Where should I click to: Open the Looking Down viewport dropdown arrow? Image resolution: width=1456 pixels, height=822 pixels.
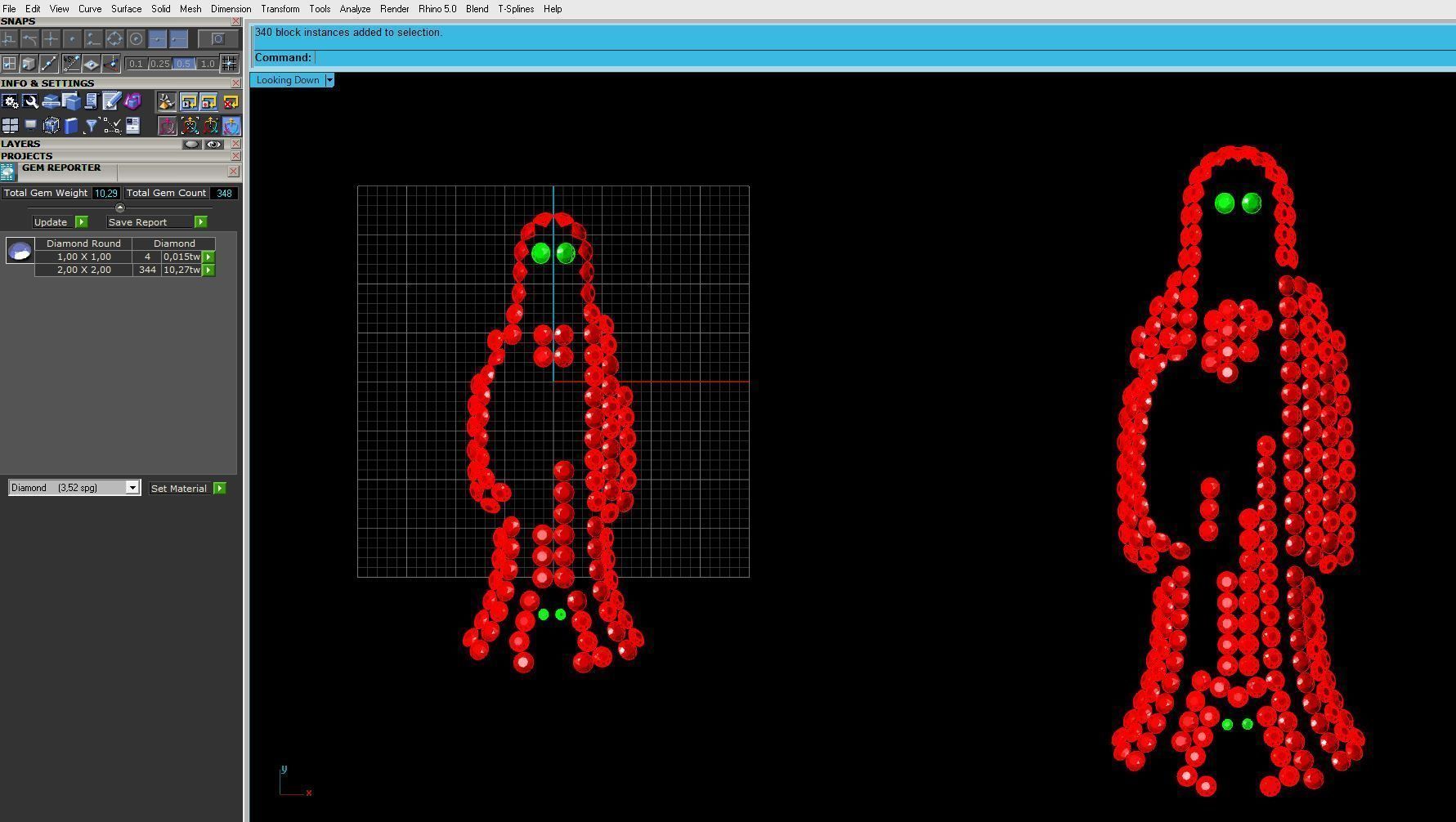[329, 80]
